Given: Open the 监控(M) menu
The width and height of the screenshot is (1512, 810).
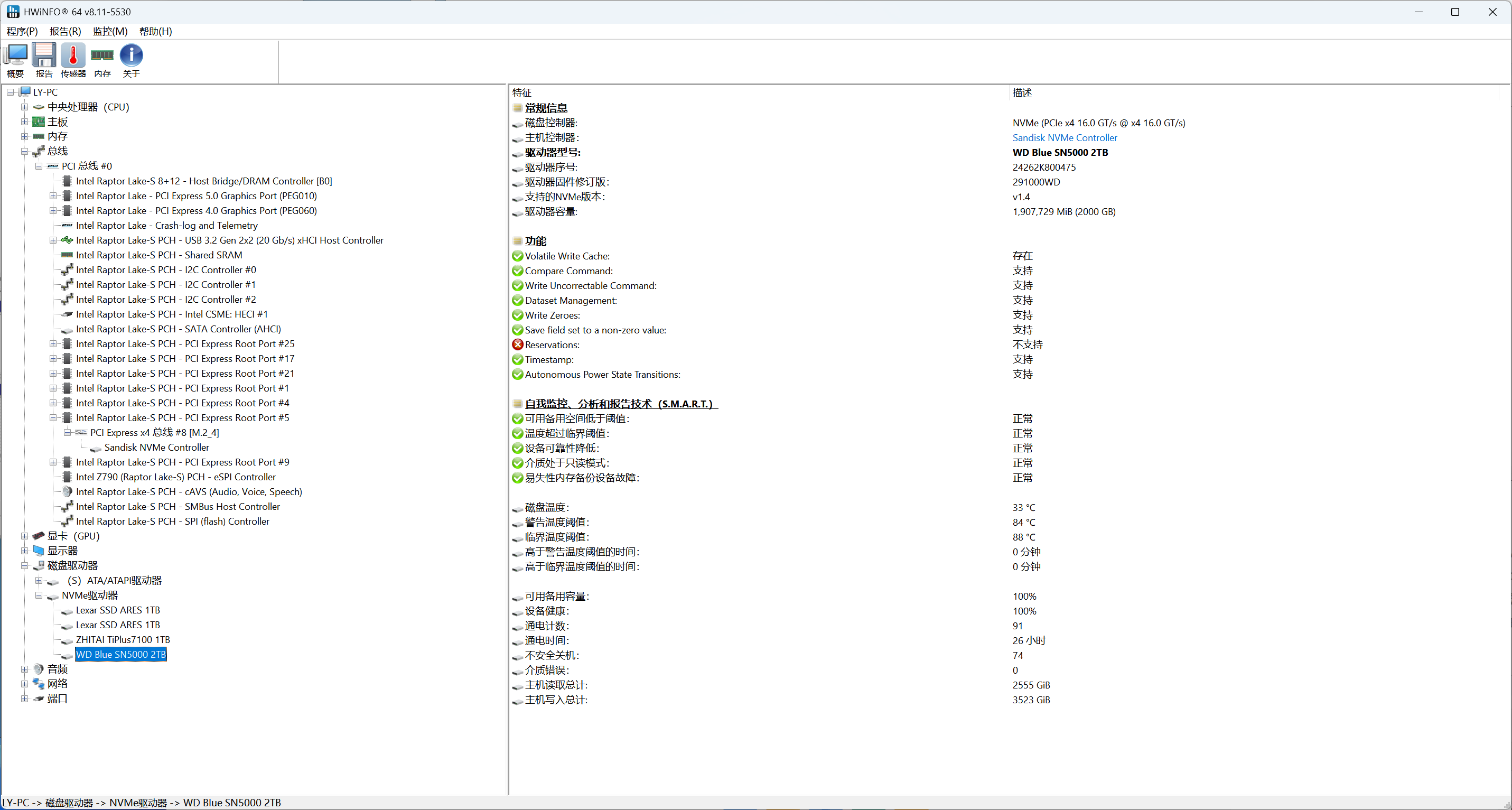Looking at the screenshot, I should coord(110,31).
